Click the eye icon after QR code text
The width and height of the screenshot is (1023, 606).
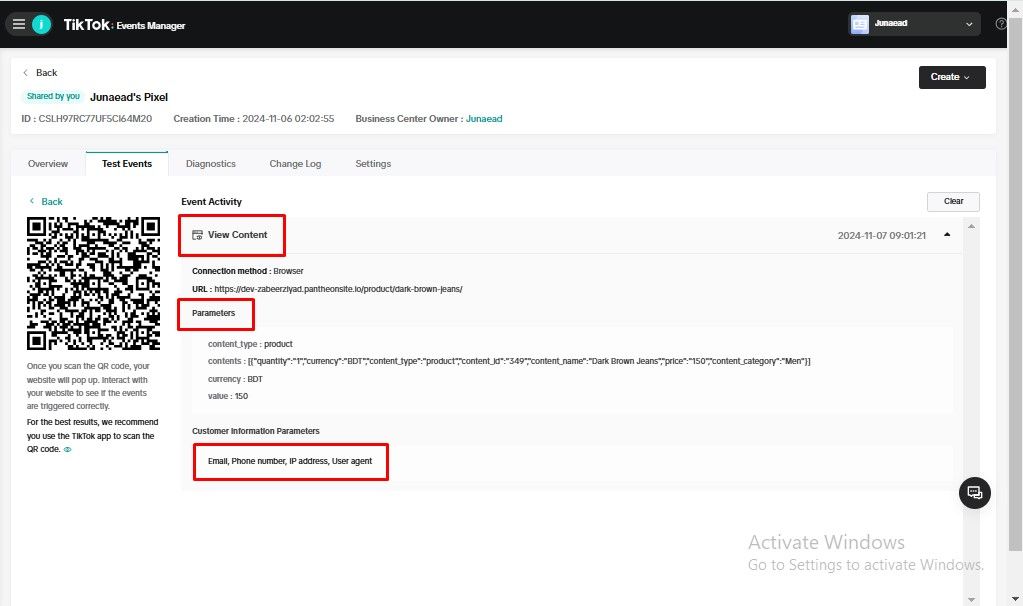point(67,449)
